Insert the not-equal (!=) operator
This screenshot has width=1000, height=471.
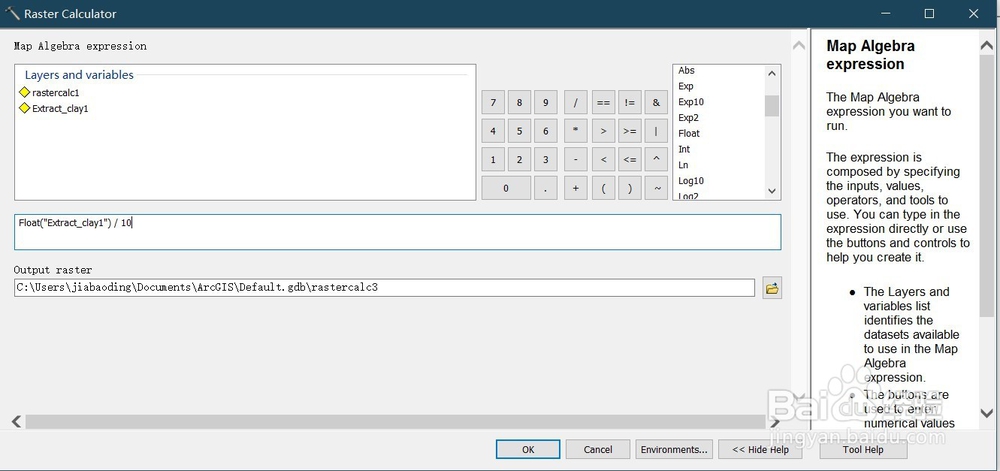click(x=629, y=102)
